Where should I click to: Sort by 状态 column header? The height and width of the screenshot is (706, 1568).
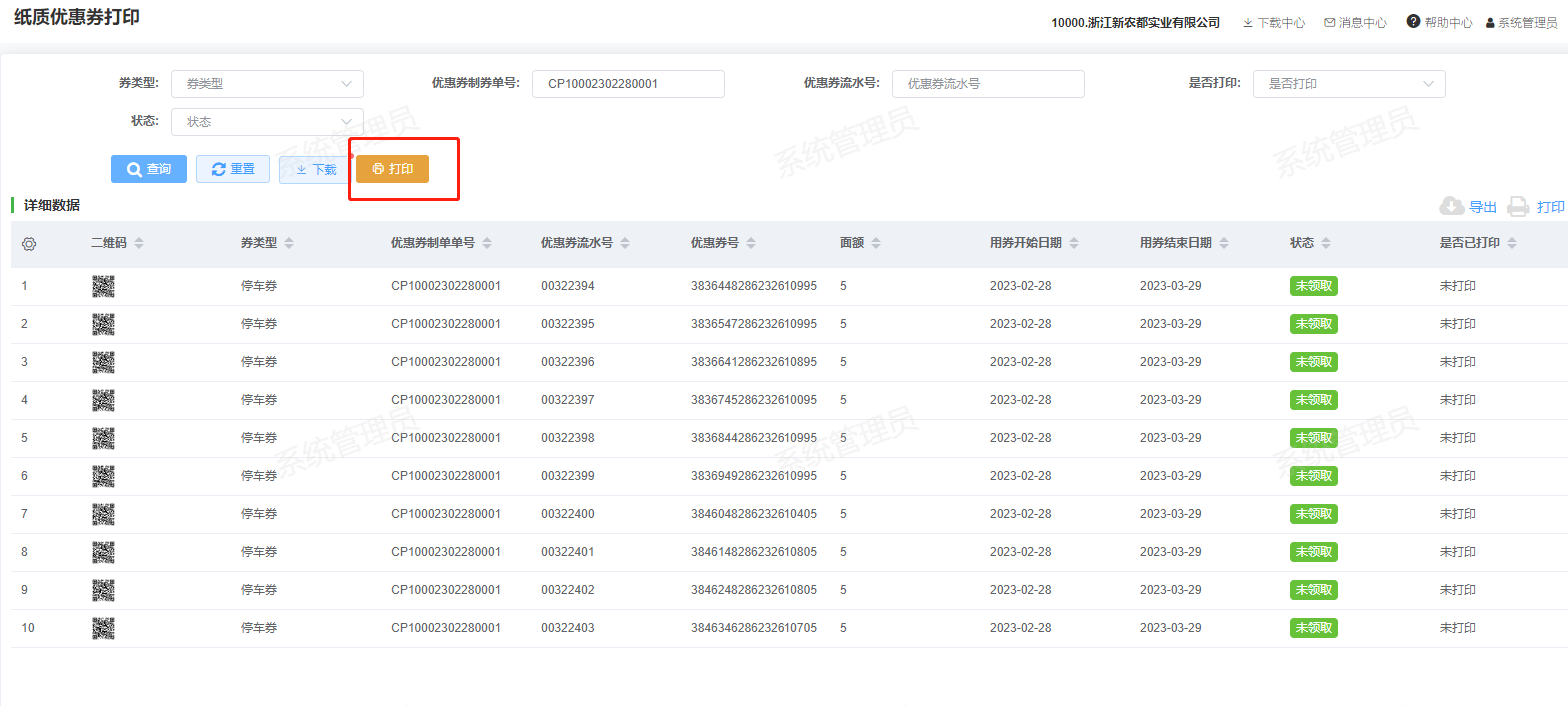point(1326,243)
